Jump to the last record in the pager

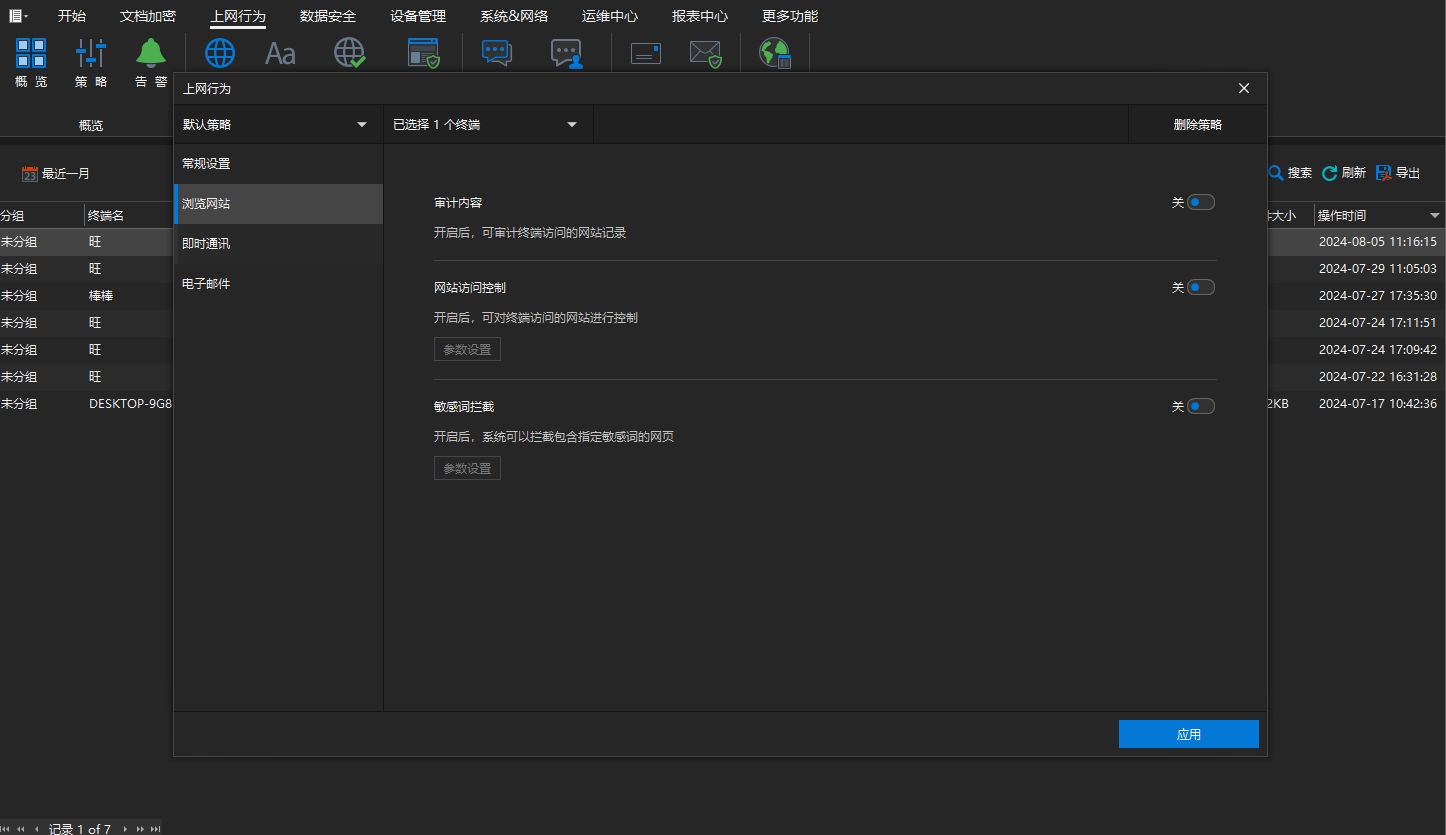click(156, 829)
